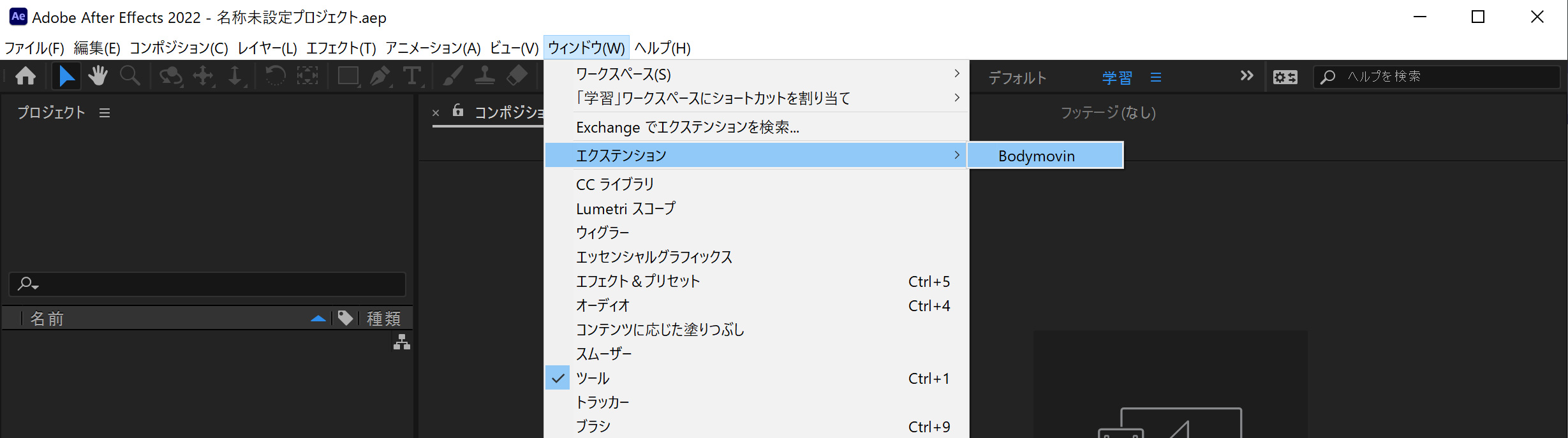Open the トラッカー panel
The width and height of the screenshot is (1568, 438).
(x=757, y=402)
